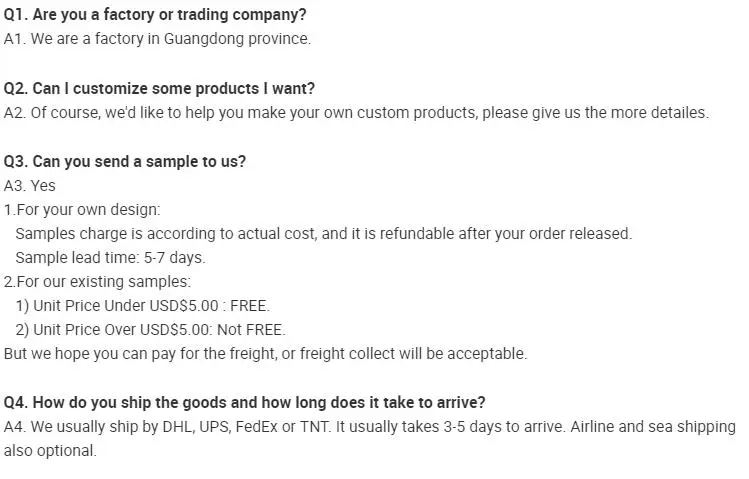Click the "A3. Yes" answer text
The height and width of the screenshot is (479, 749).
(x=30, y=185)
